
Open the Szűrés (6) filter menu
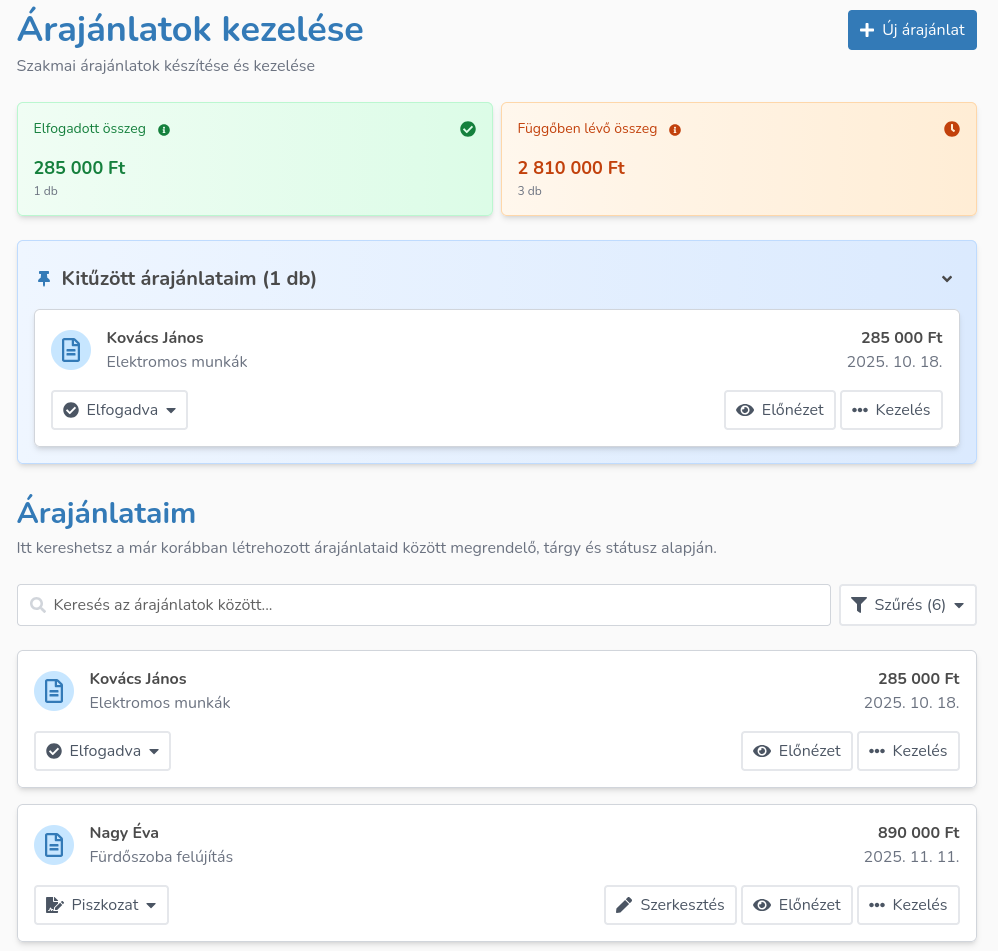click(x=907, y=604)
